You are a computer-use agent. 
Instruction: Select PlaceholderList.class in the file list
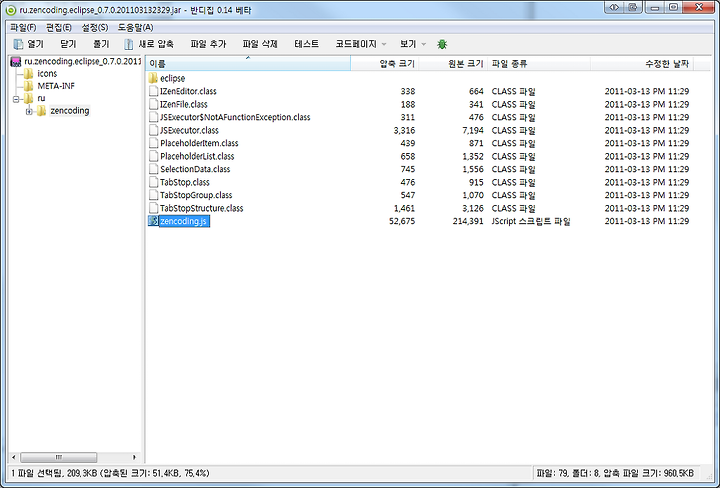point(197,156)
